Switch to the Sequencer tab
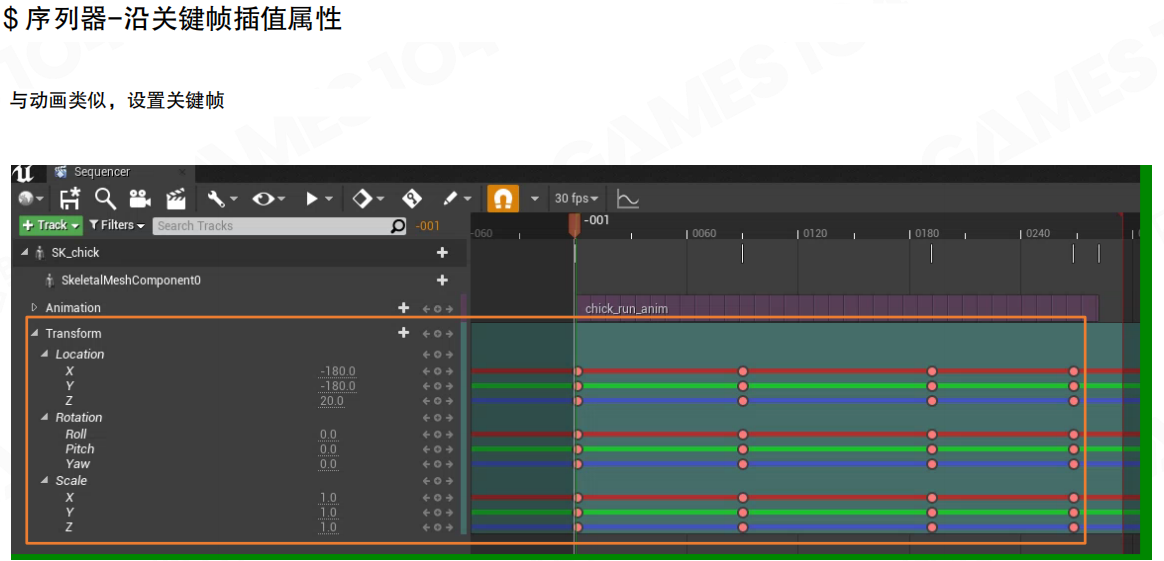This screenshot has width=1164, height=561. coord(101,172)
